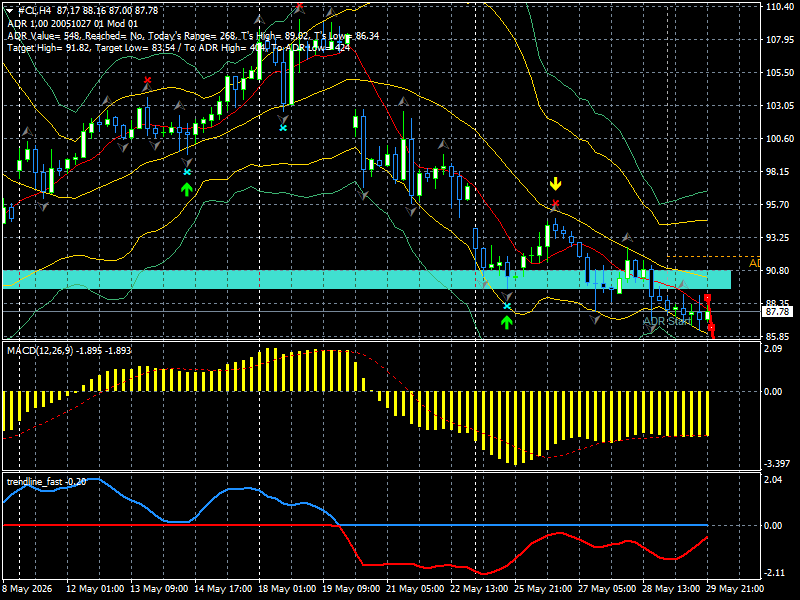The image size is (800, 600).
Task: Click the 90.80 price scale label
Action: pyautogui.click(x=780, y=270)
